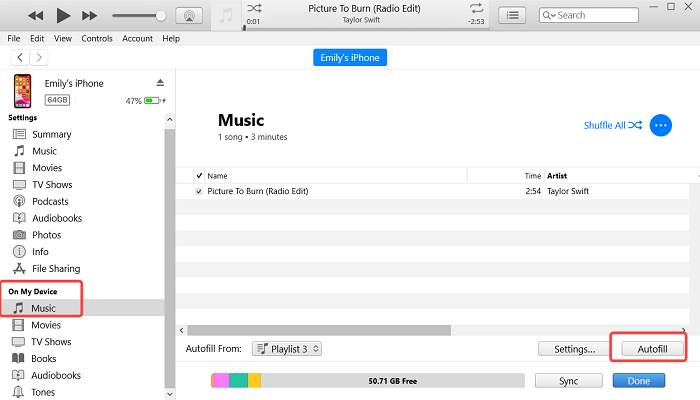Image resolution: width=700 pixels, height=400 pixels.
Task: Open the AirPlay output selector
Action: pos(189,16)
